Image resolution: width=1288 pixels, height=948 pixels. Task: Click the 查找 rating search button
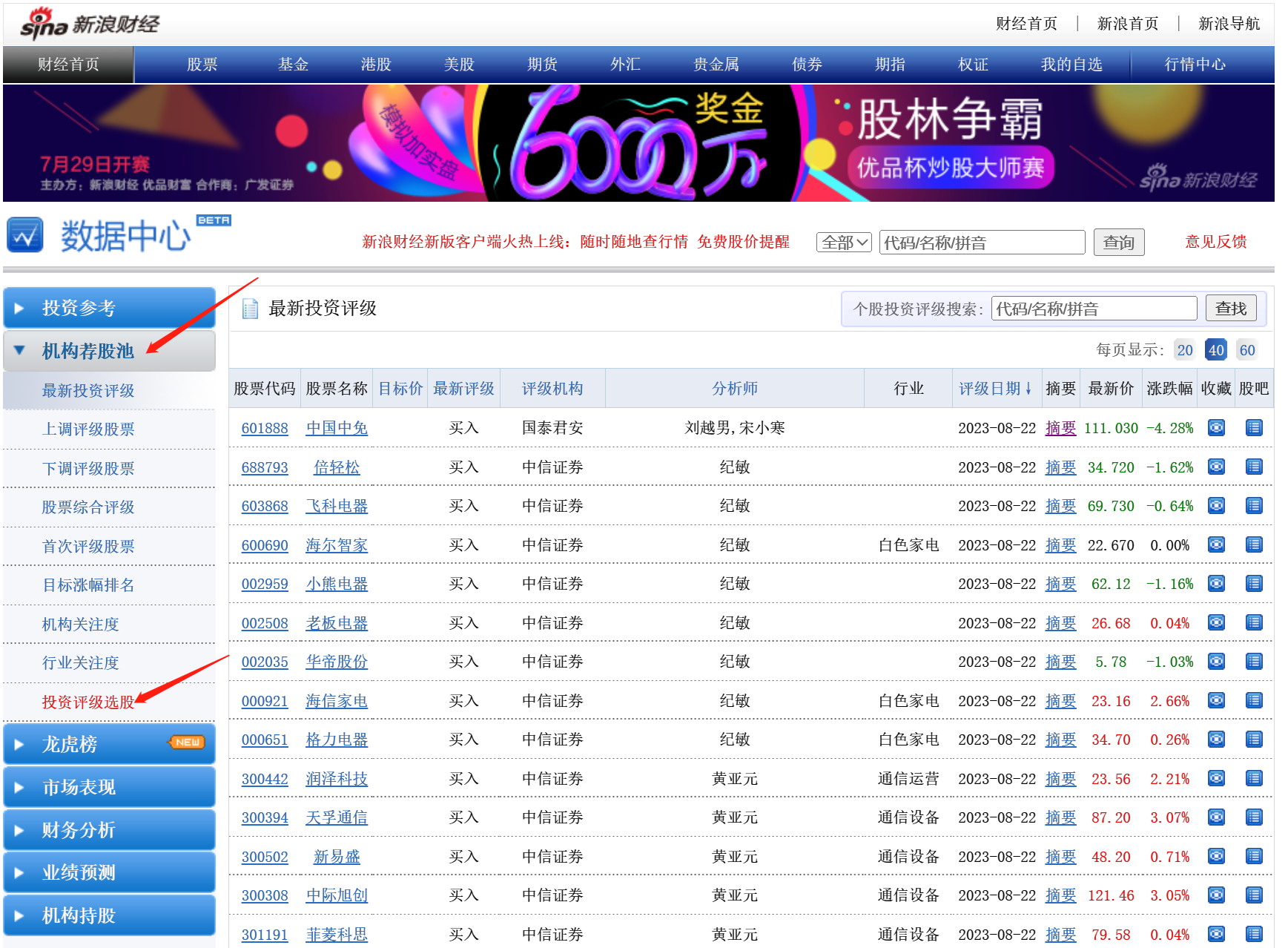1231,308
